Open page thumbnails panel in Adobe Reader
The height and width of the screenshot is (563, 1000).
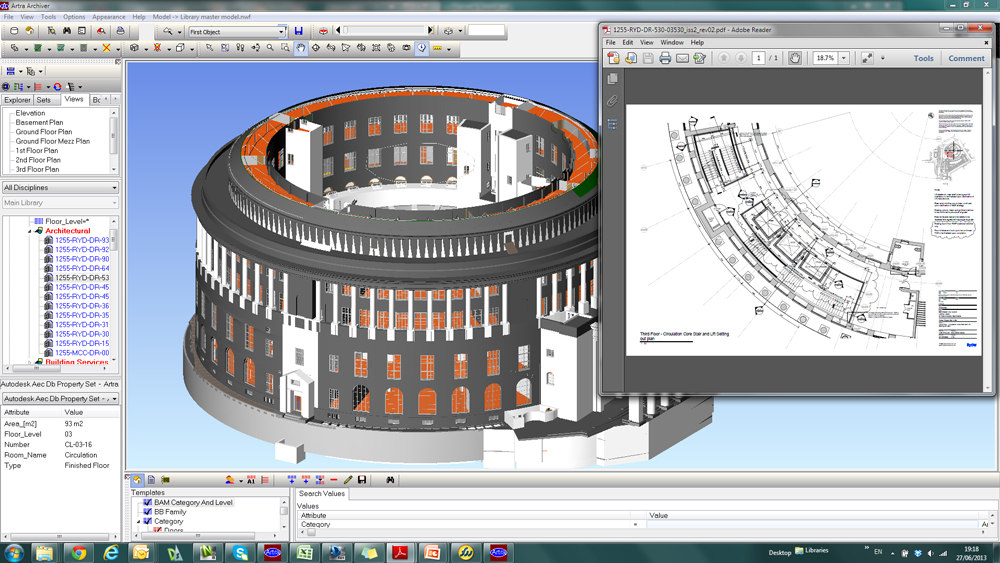tap(612, 78)
